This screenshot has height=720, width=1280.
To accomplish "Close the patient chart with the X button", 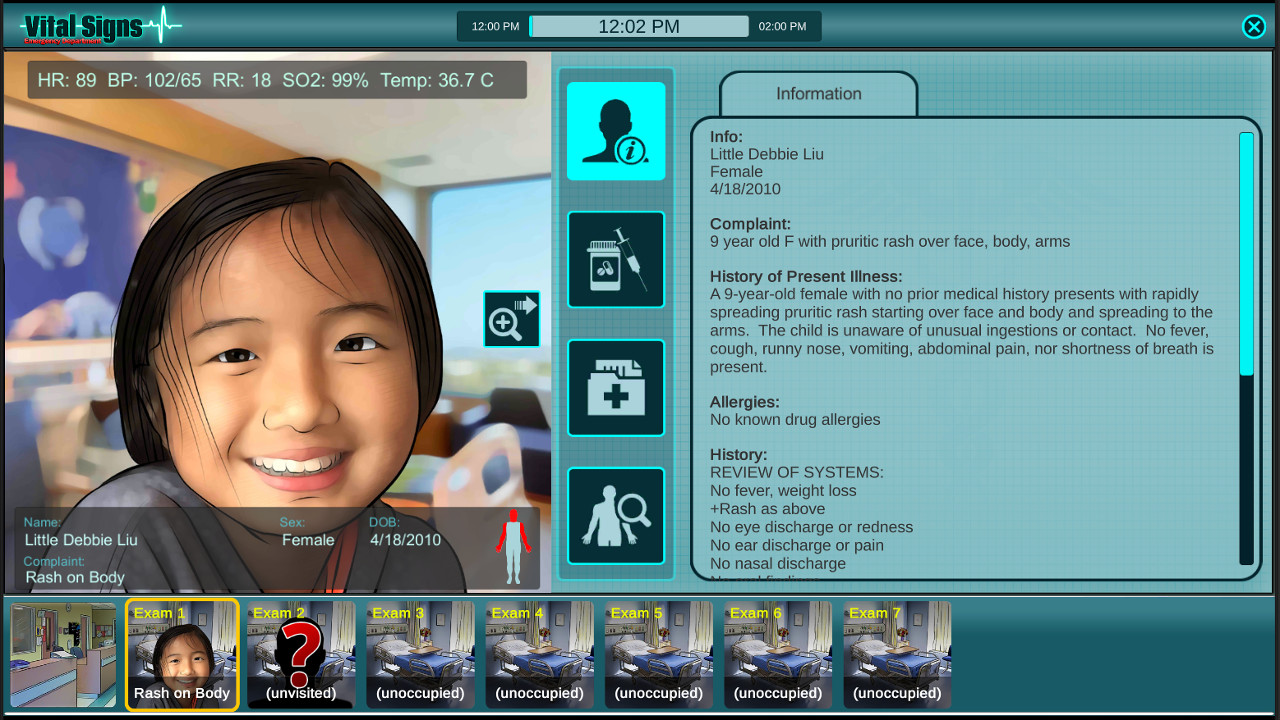I will 1254,27.
